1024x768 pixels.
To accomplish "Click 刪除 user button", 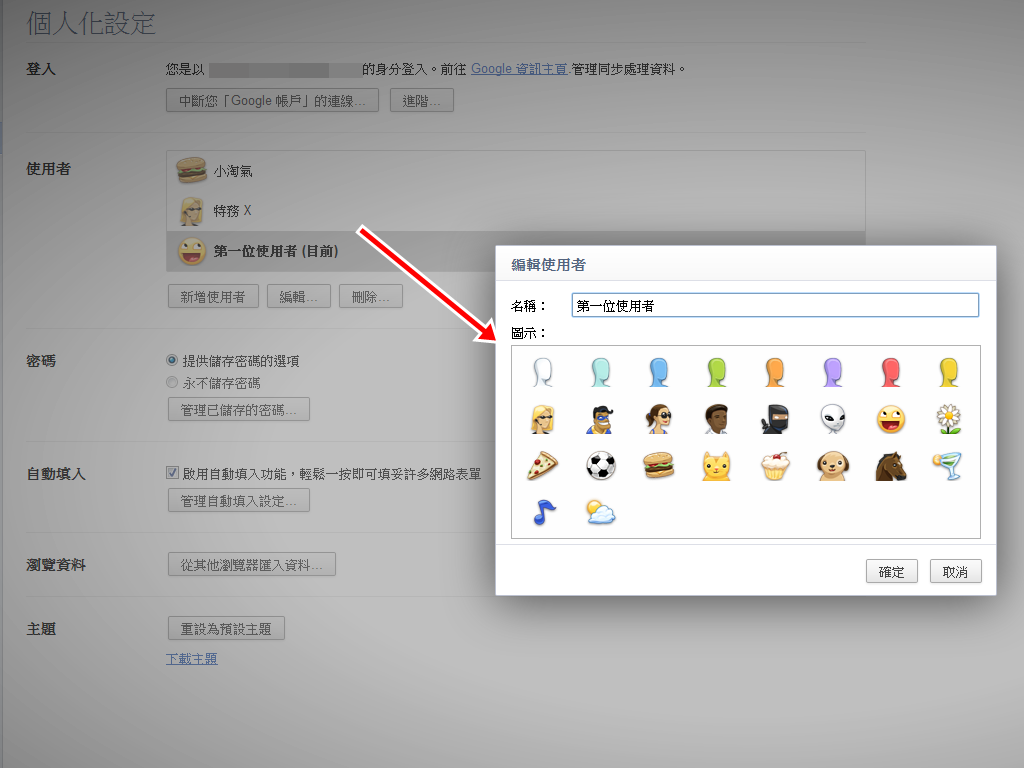I will (x=370, y=296).
